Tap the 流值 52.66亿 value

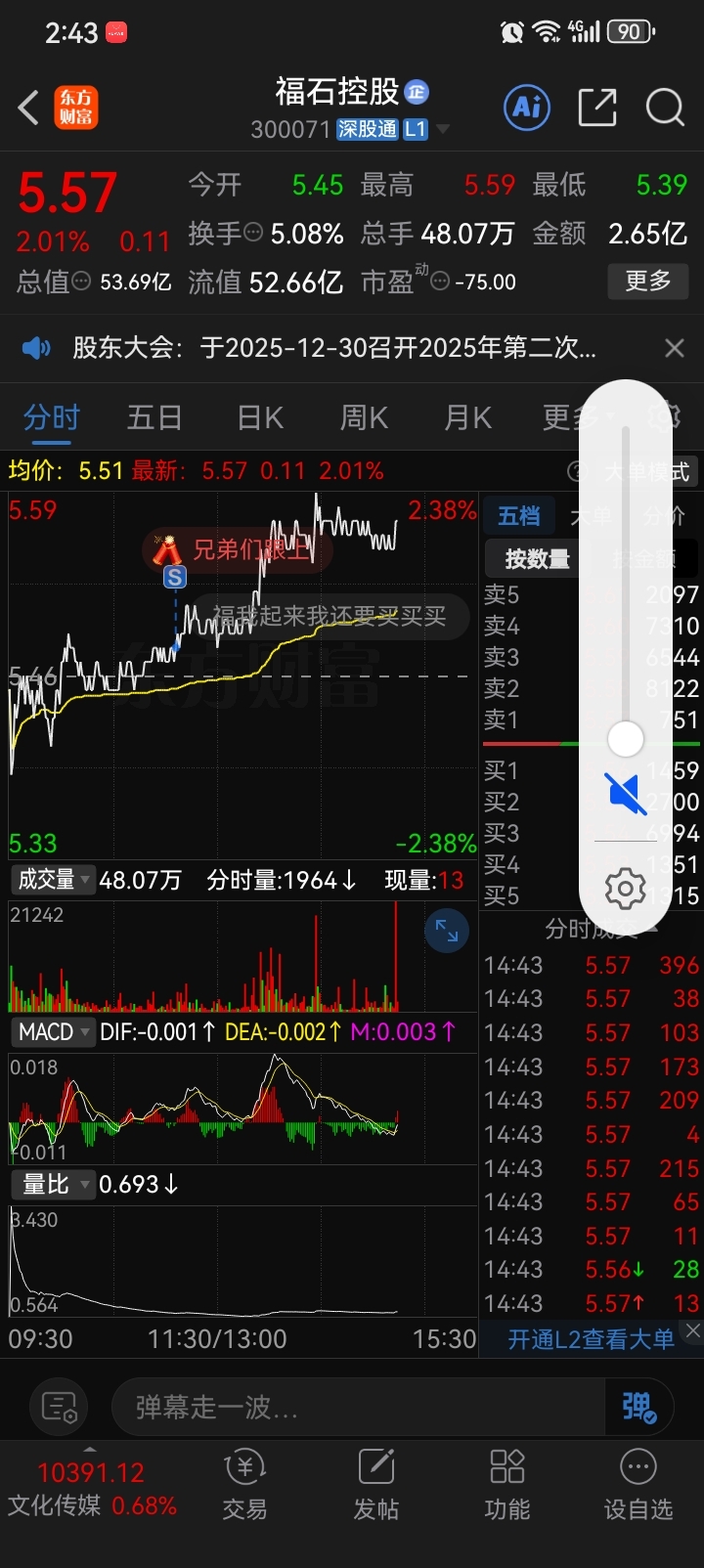(x=265, y=283)
